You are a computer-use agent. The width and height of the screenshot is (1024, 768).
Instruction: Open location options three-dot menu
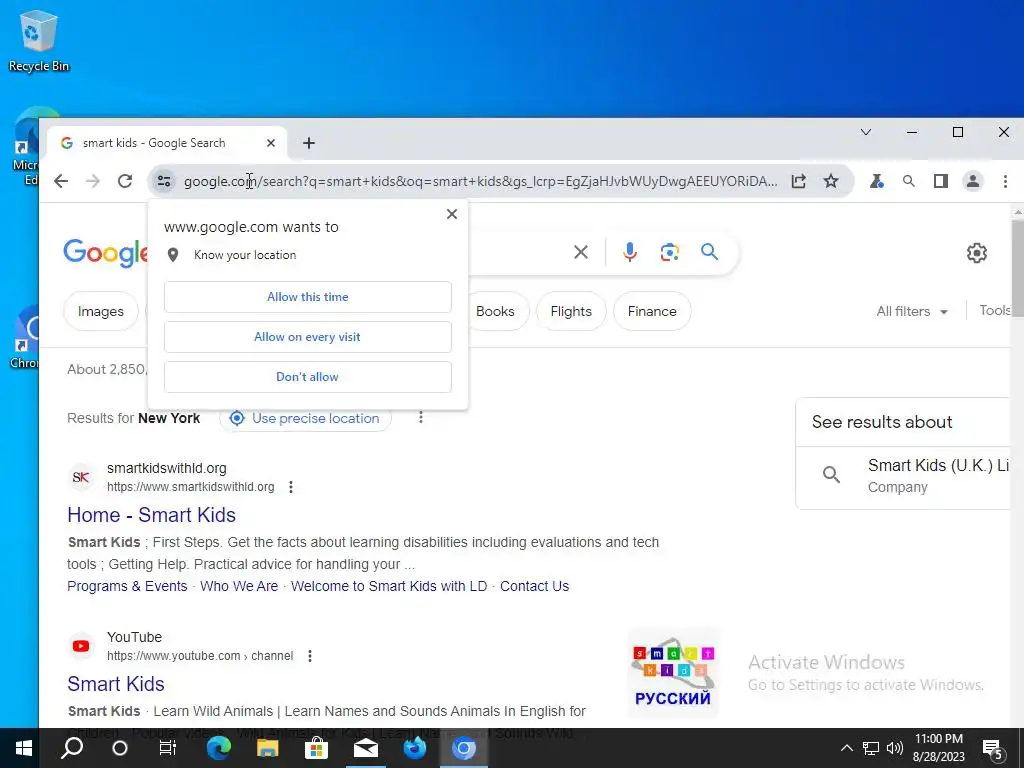pos(421,417)
